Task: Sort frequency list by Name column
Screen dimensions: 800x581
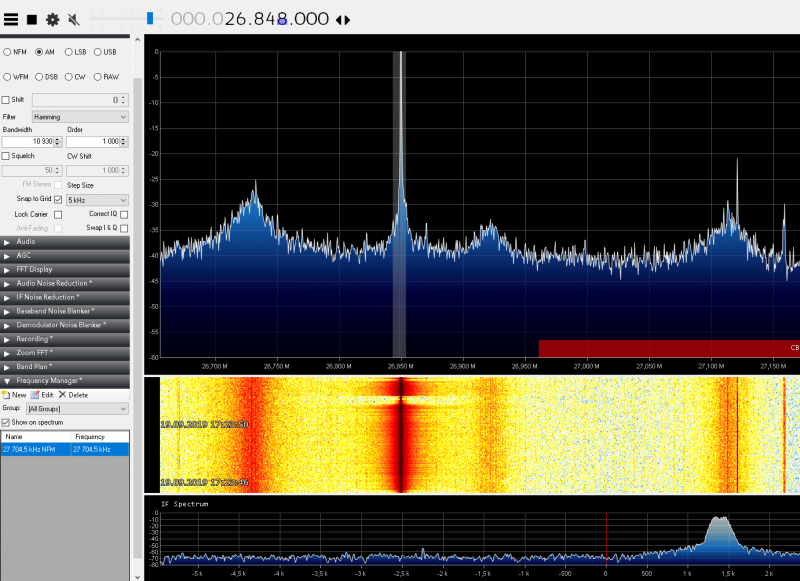Action: pyautogui.click(x=36, y=437)
